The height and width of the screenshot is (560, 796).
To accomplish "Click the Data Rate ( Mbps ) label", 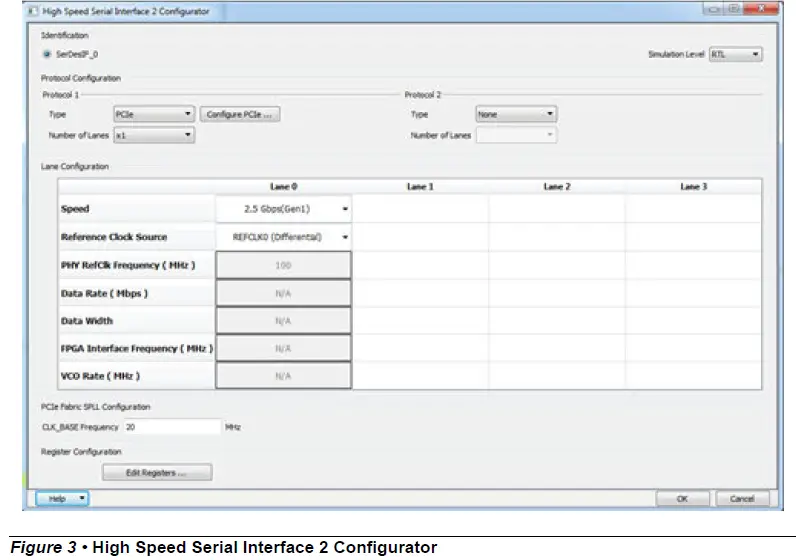I will [104, 293].
